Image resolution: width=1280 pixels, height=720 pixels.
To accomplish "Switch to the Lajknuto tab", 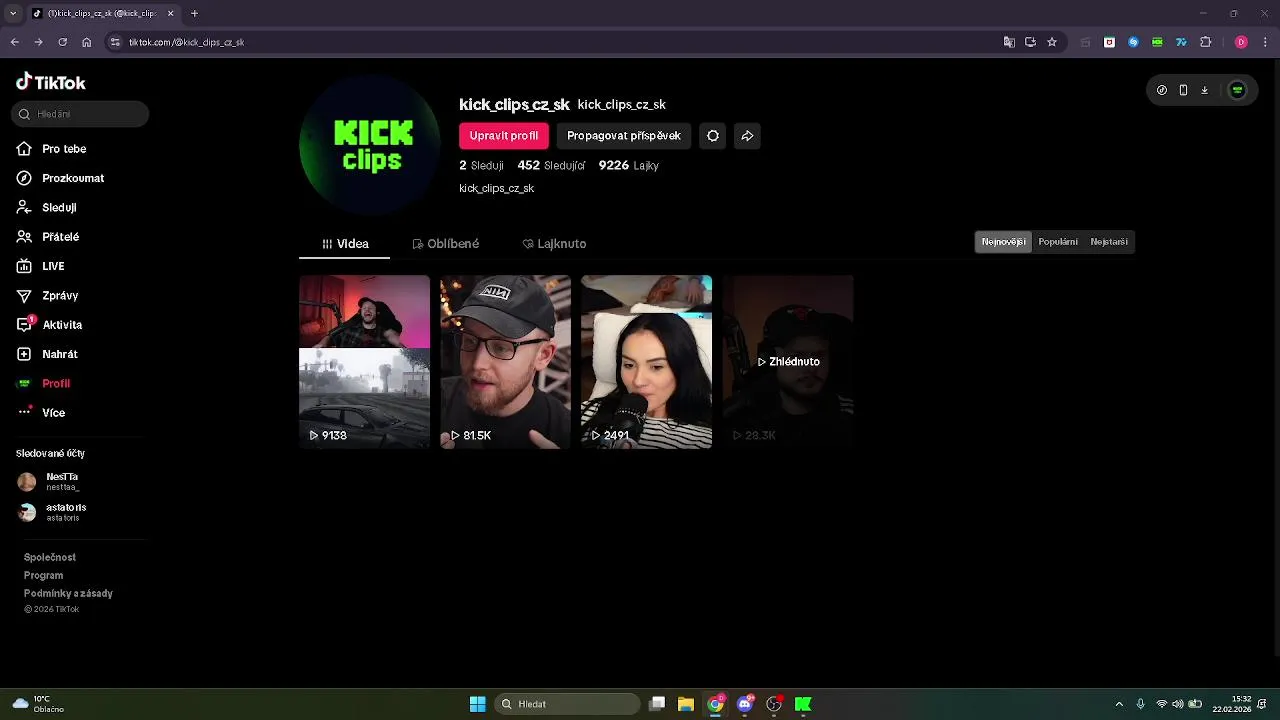I will pos(554,244).
